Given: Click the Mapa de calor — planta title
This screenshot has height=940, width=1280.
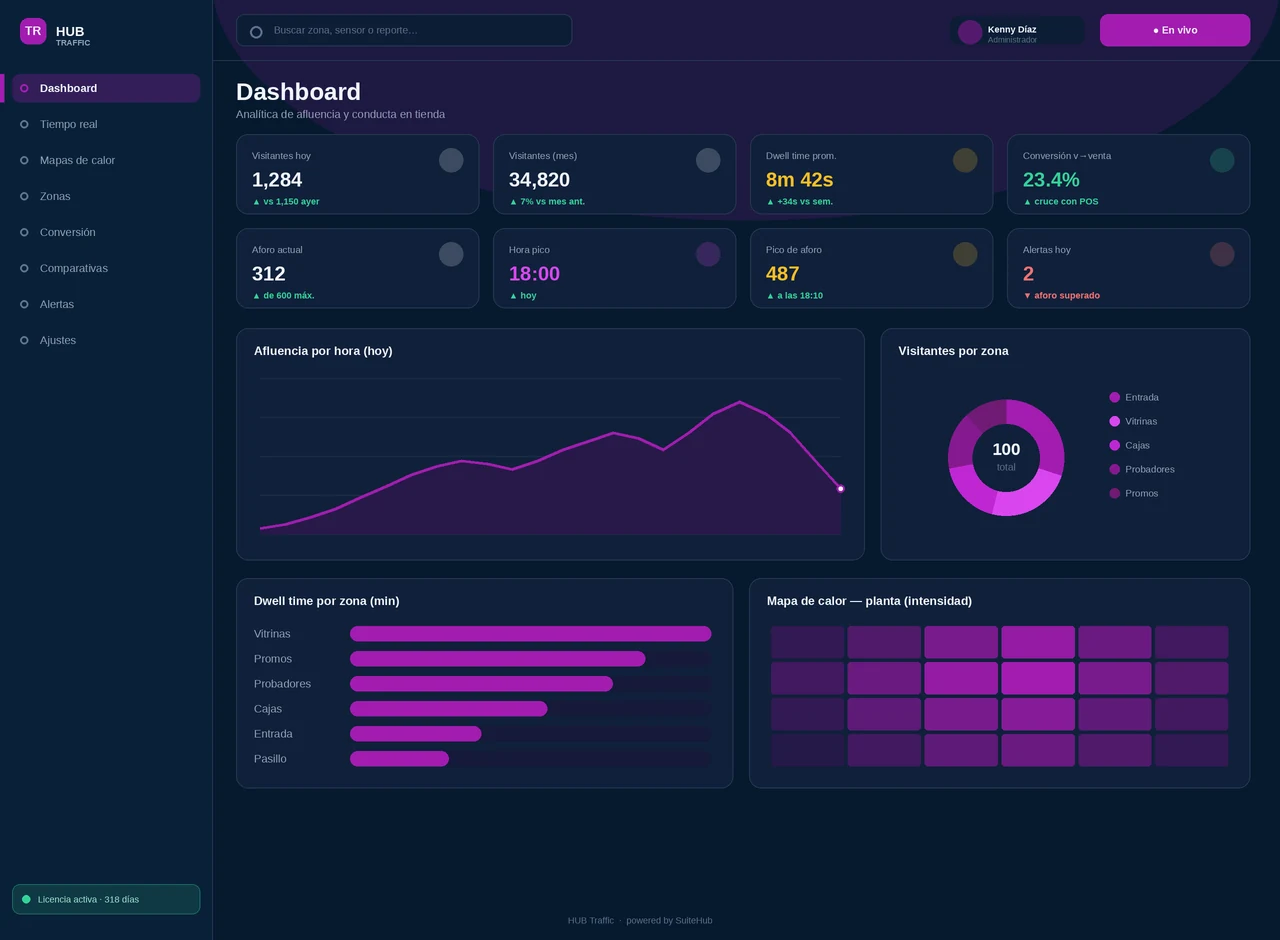Looking at the screenshot, I should 869,601.
